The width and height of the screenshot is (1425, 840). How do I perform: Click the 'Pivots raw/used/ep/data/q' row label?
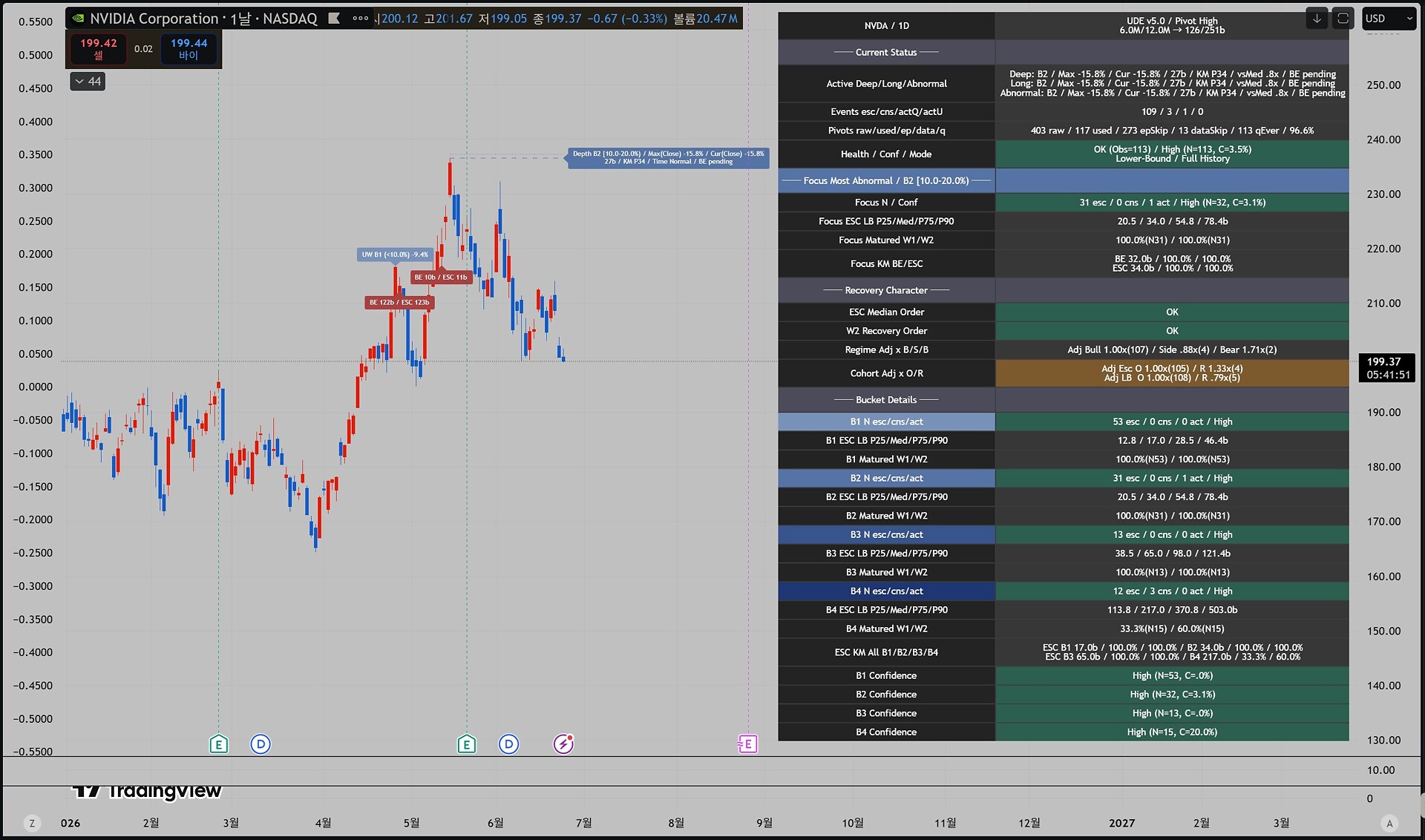(886, 130)
